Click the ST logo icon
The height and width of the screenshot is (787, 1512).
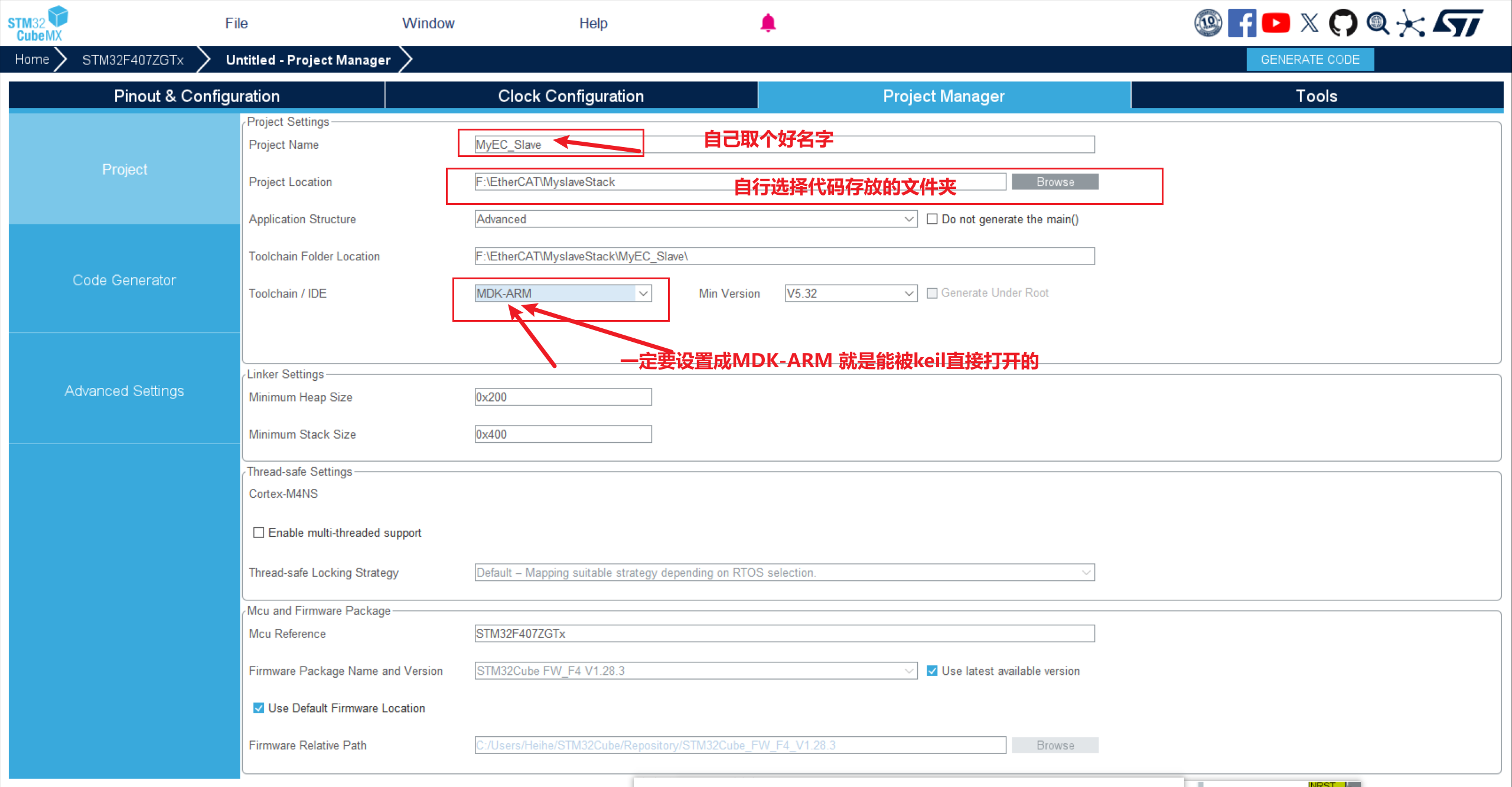(x=1459, y=23)
